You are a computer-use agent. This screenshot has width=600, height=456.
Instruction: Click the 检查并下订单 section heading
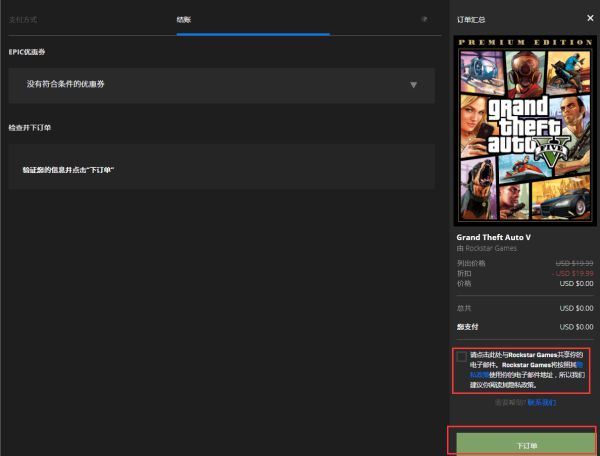(30, 128)
